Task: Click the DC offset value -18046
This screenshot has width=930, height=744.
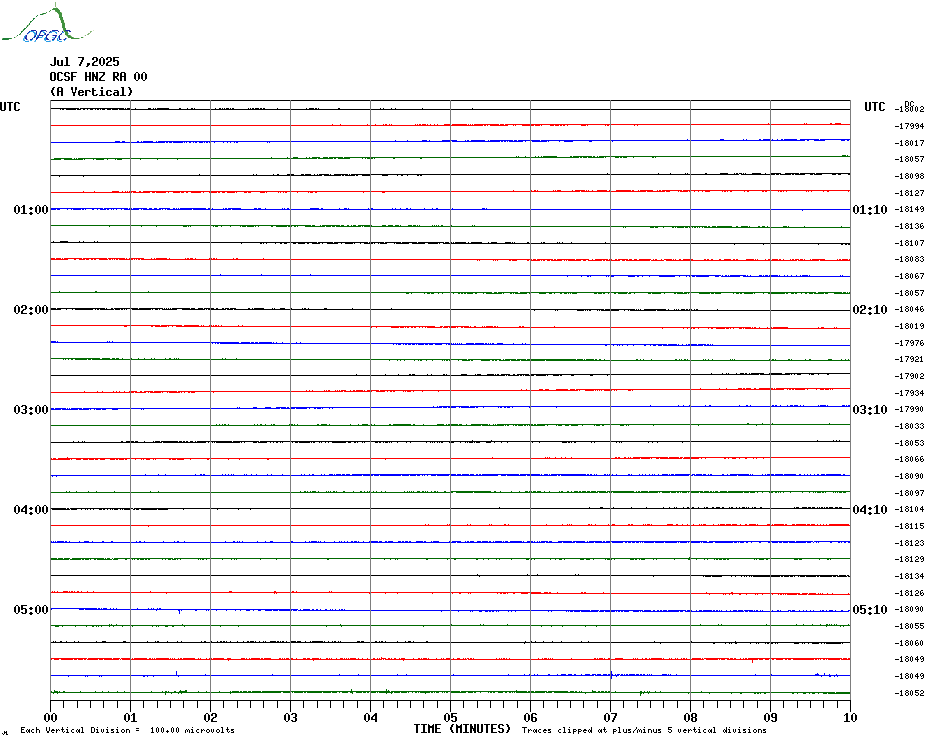Action: [x=909, y=309]
